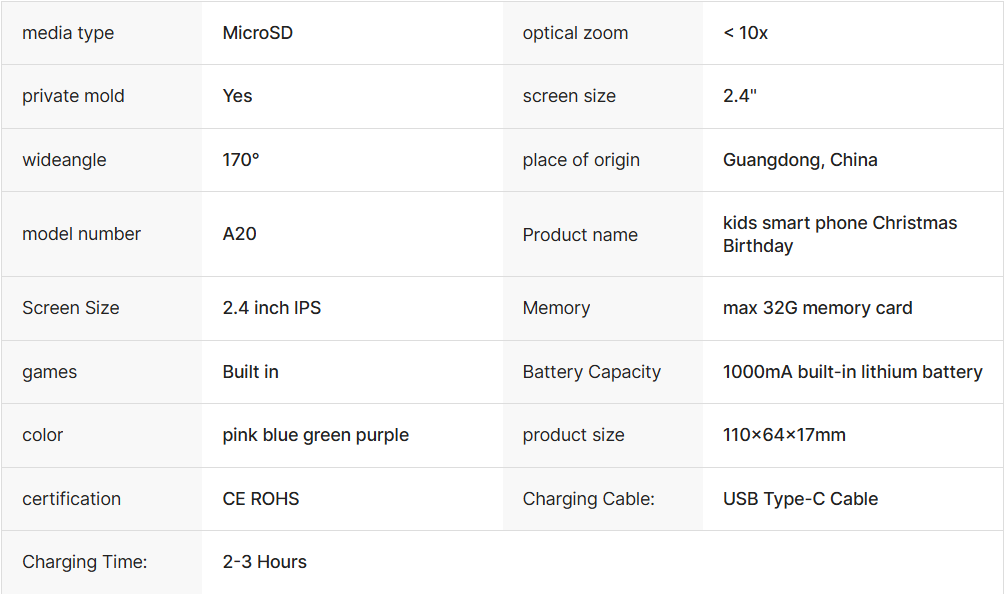This screenshot has width=1005, height=594.
Task: Click 'pink blue green purple' color value
Action: tap(315, 435)
